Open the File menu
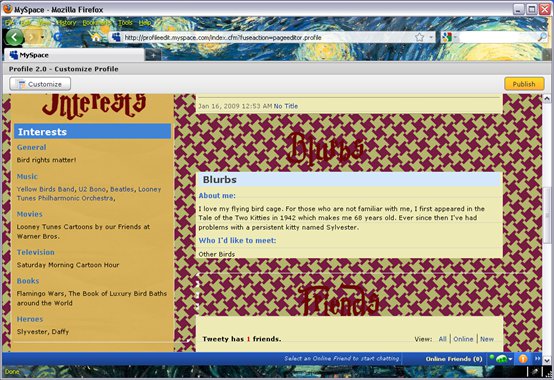This screenshot has width=554, height=380. (x=9, y=23)
